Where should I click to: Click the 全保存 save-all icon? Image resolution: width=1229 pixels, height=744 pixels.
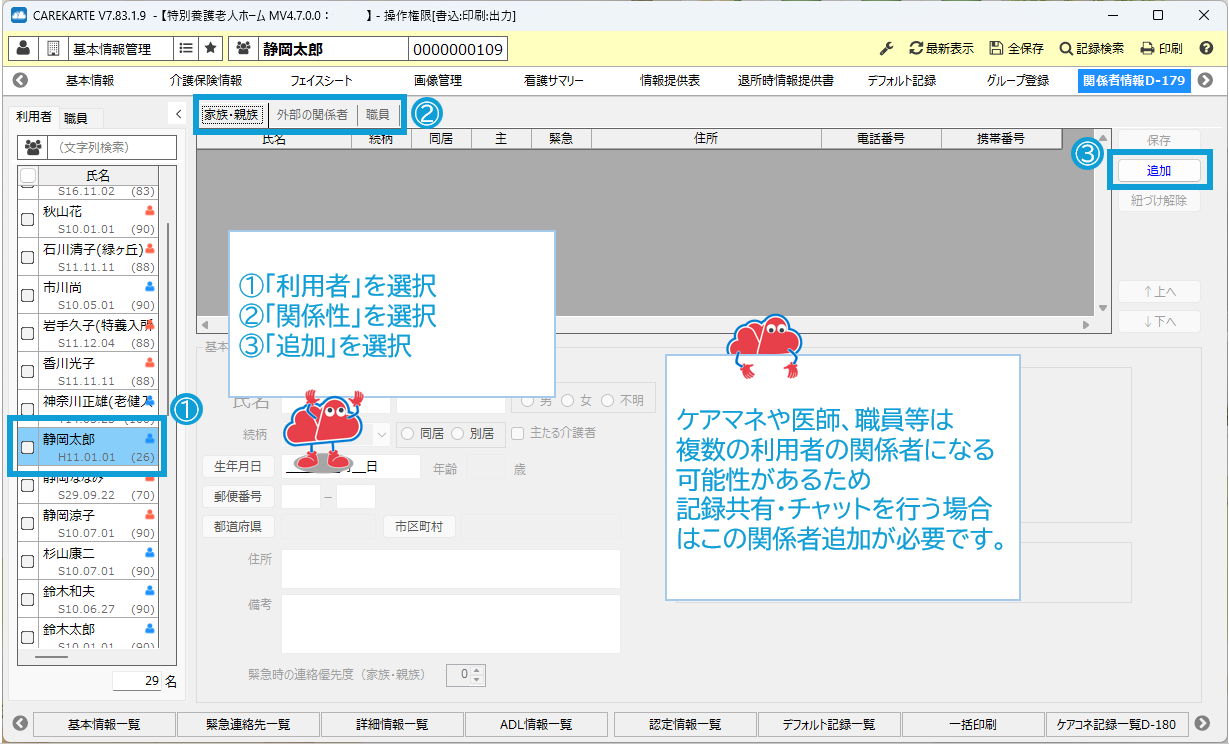[x=996, y=49]
